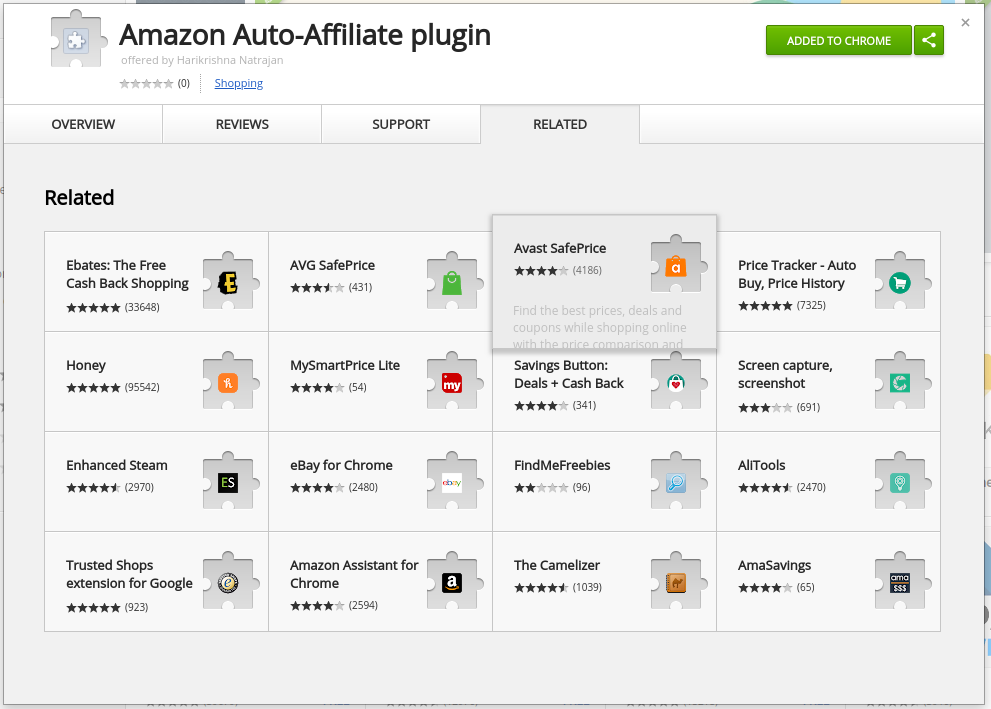The image size is (991, 709).
Task: Close the extension details dialog
Action: (x=965, y=23)
